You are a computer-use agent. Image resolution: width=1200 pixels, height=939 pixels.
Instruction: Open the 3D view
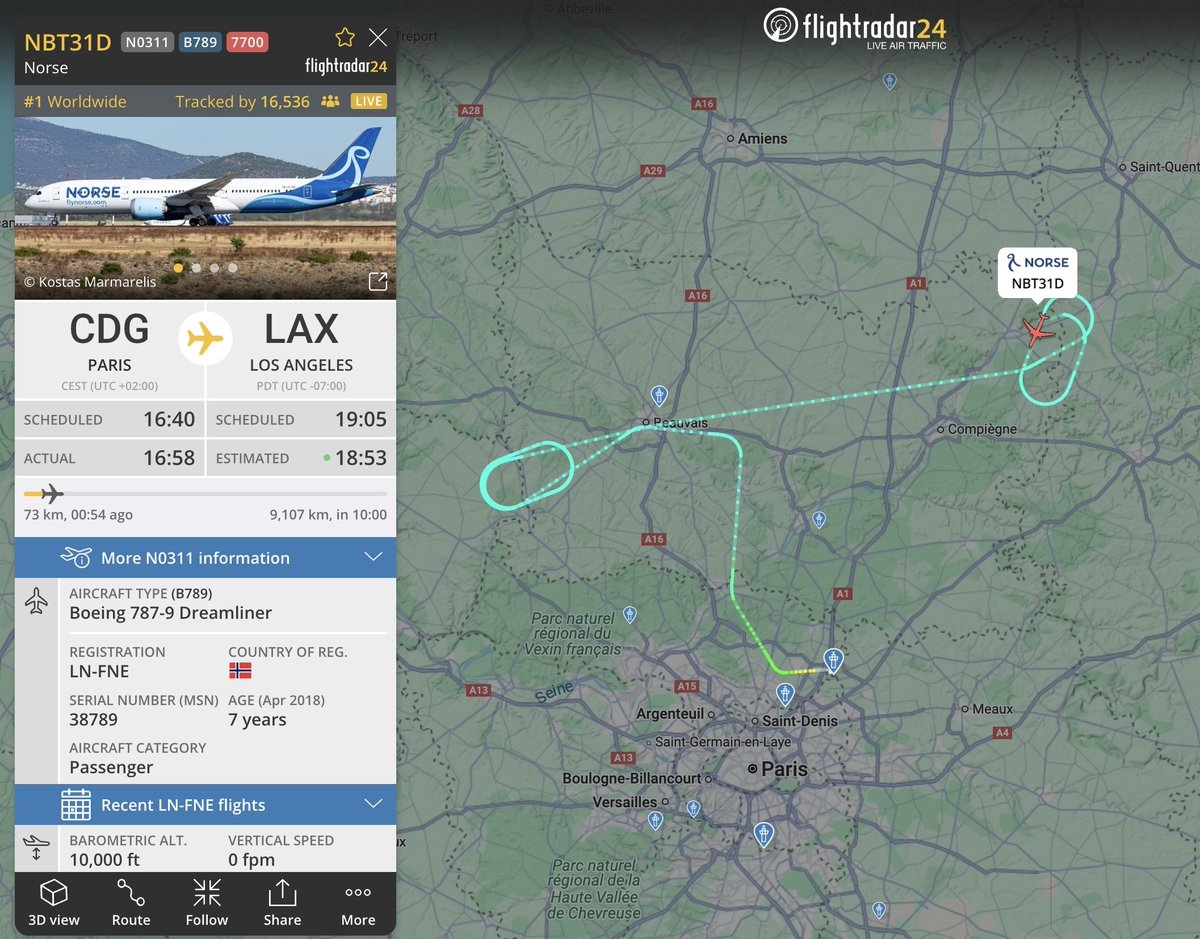(52, 903)
